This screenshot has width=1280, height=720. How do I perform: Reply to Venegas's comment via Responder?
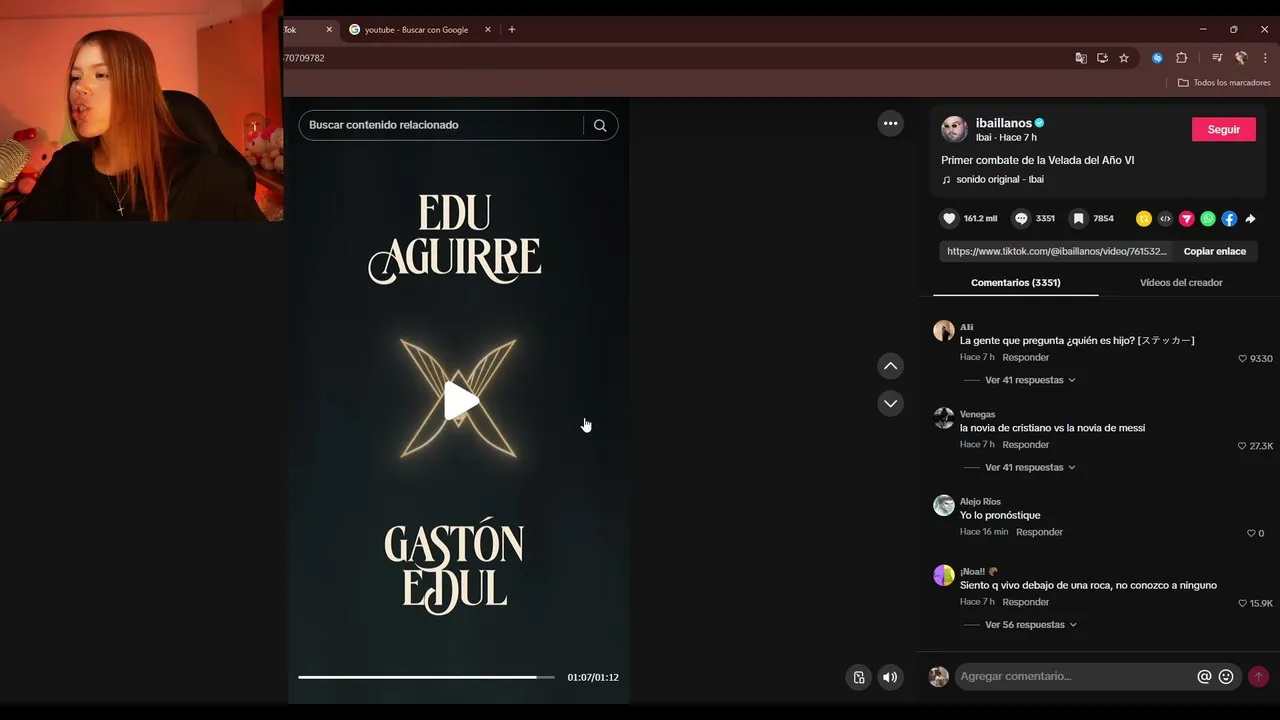[1026, 444]
